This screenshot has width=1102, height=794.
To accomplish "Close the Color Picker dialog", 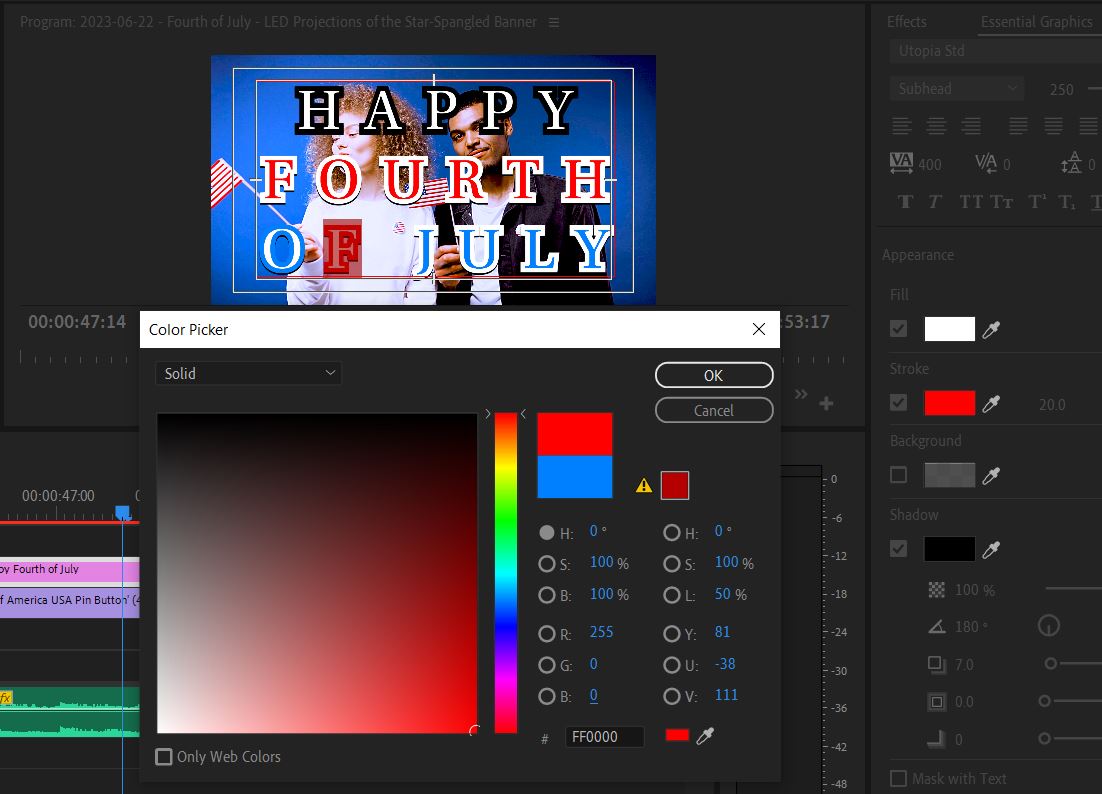I will (x=759, y=329).
